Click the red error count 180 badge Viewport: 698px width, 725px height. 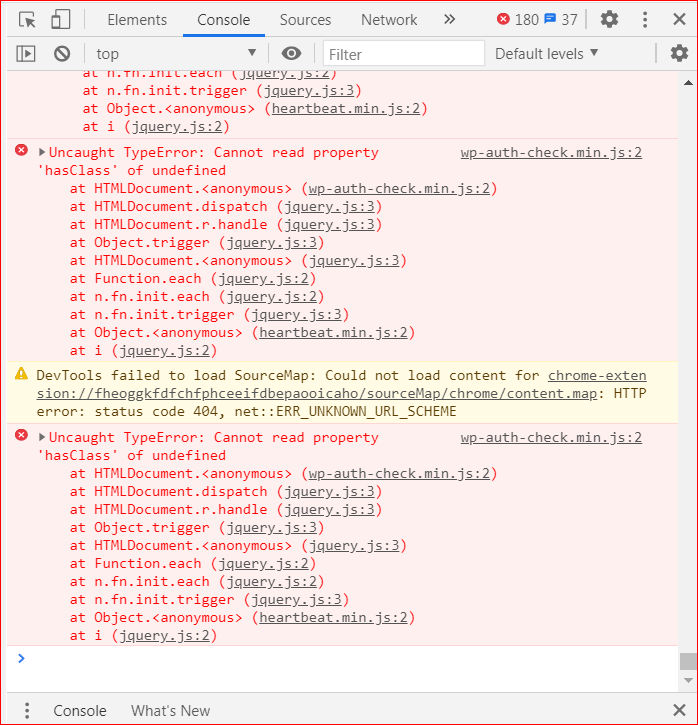coord(518,19)
